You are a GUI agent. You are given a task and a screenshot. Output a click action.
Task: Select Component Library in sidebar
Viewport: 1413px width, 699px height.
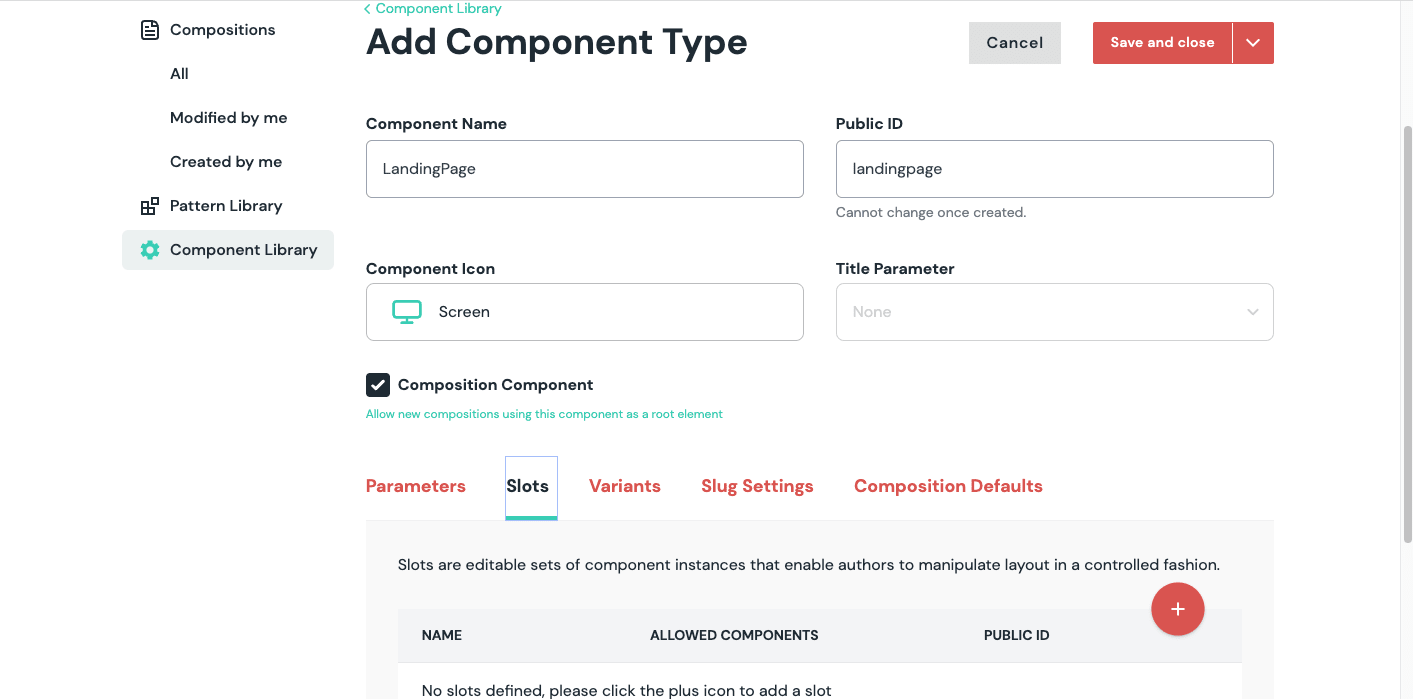(x=228, y=250)
